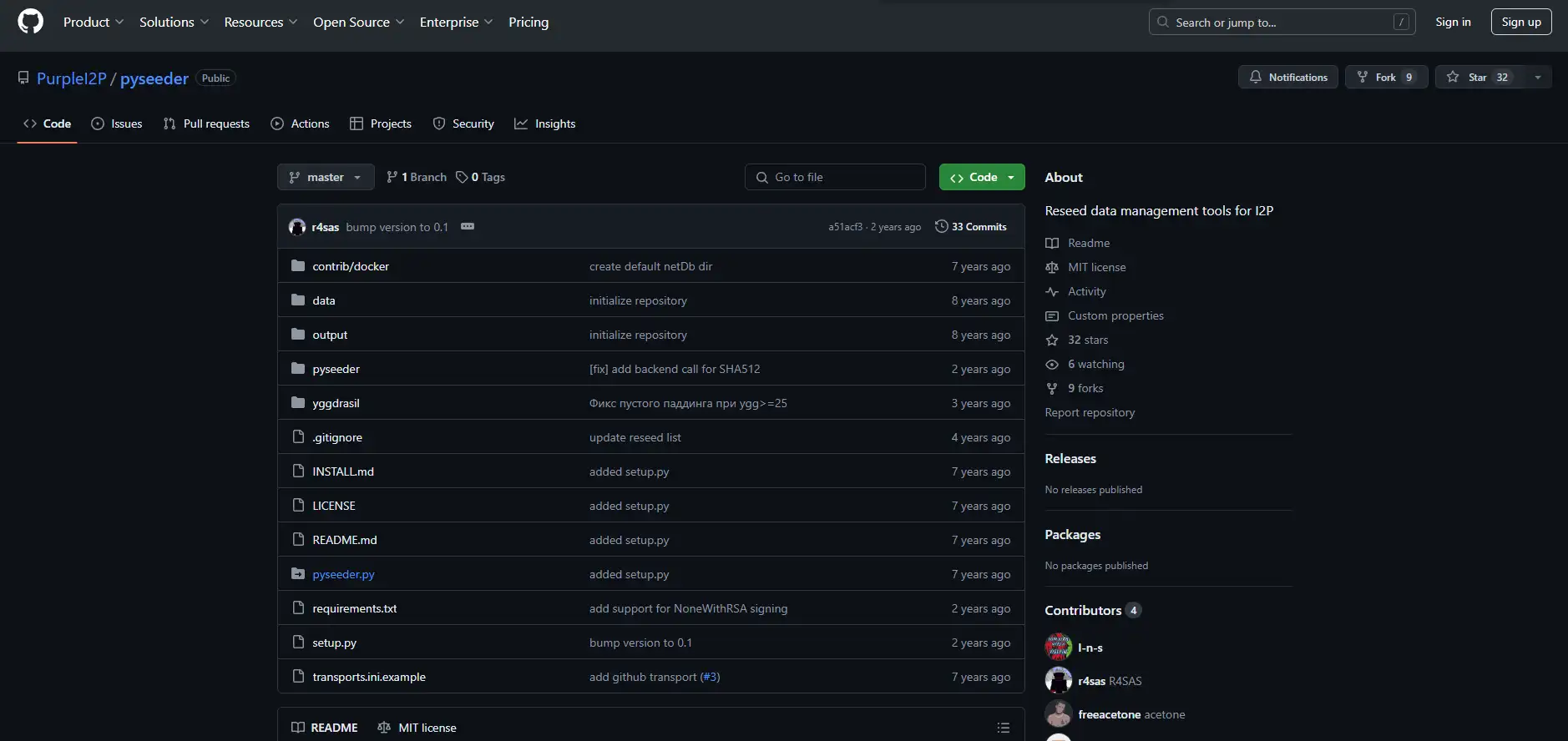Viewport: 1568px width, 741px height.
Task: Click the star icon in Star button
Action: click(x=1453, y=77)
